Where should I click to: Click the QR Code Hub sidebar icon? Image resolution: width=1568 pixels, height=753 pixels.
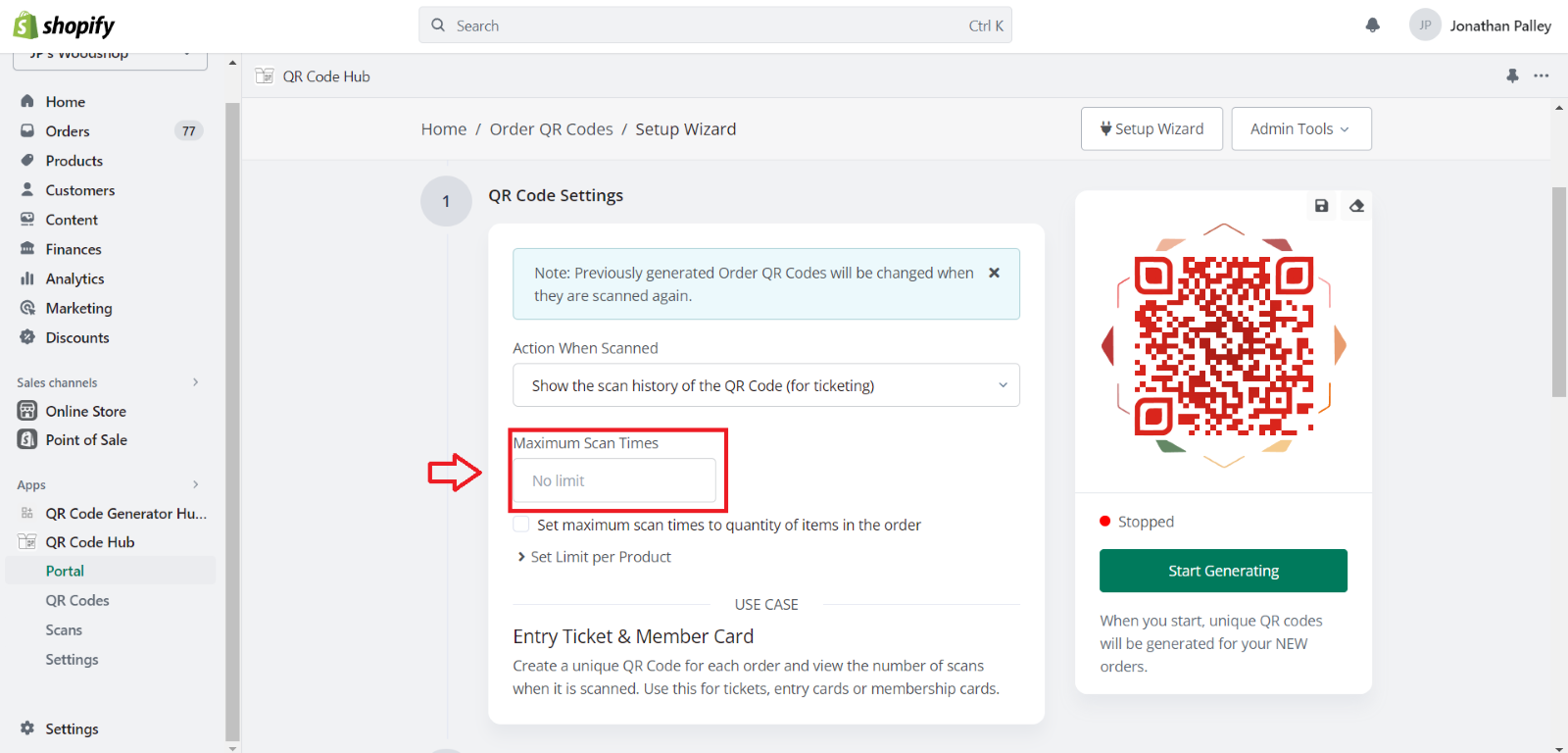click(x=27, y=541)
